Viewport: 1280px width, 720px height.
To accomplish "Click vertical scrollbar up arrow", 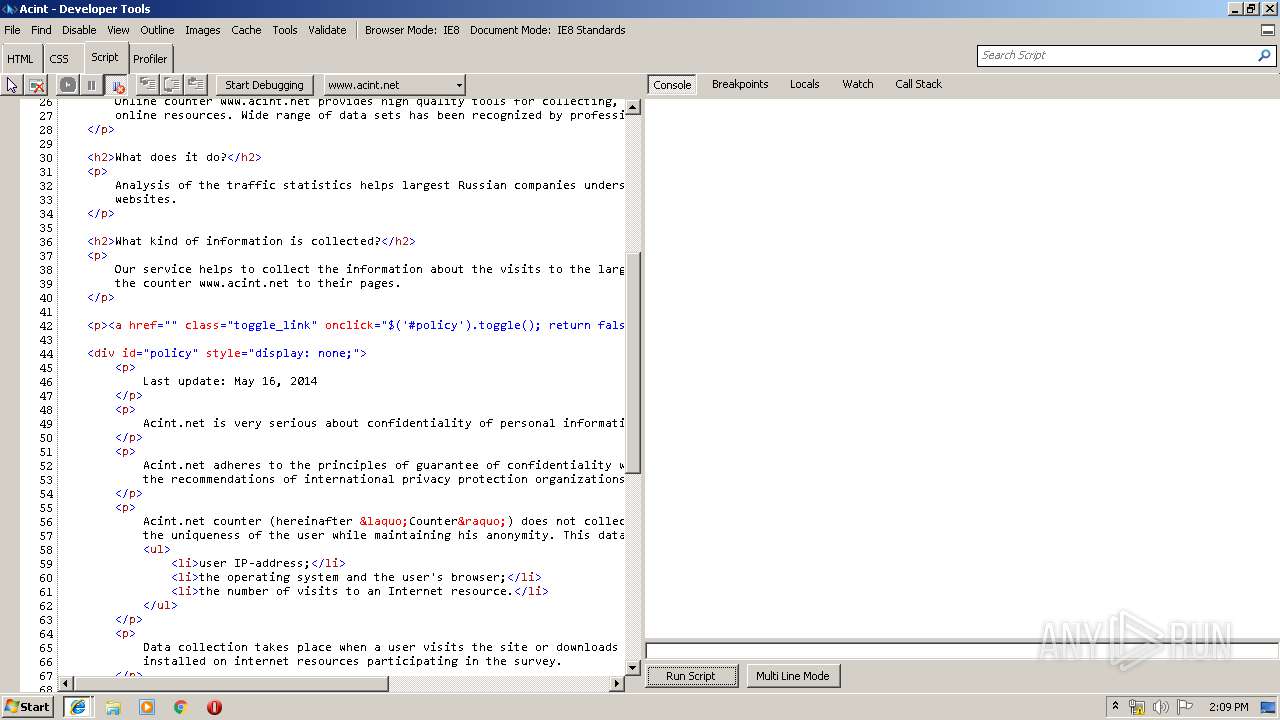I will pyautogui.click(x=633, y=107).
